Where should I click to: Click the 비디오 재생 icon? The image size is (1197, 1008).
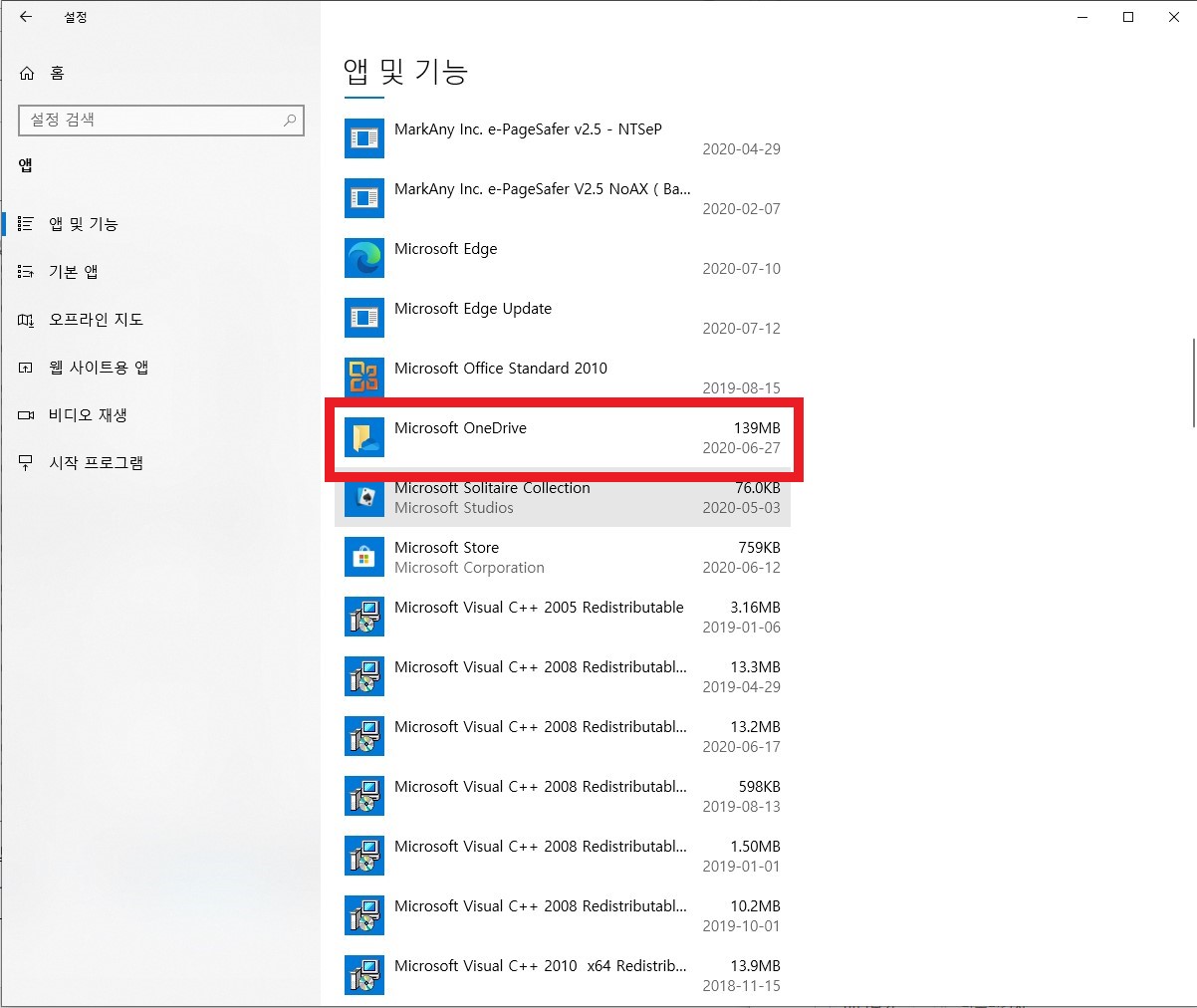(26, 415)
